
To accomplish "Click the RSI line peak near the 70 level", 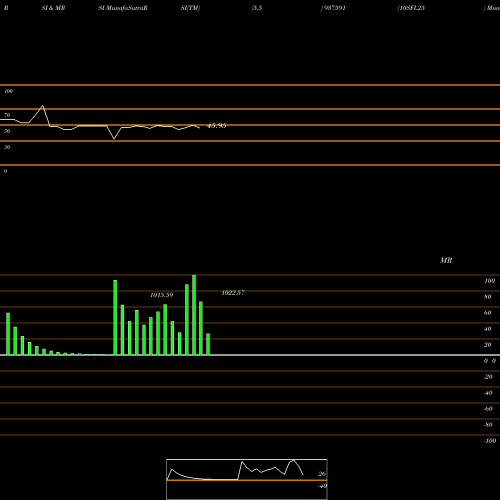I will pyautogui.click(x=43, y=106).
